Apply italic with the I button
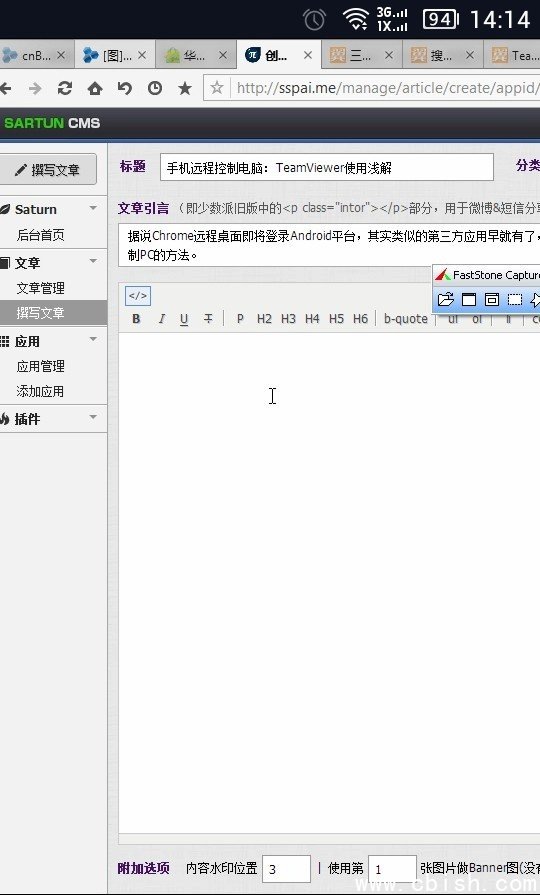This screenshot has width=540, height=895. [162, 319]
